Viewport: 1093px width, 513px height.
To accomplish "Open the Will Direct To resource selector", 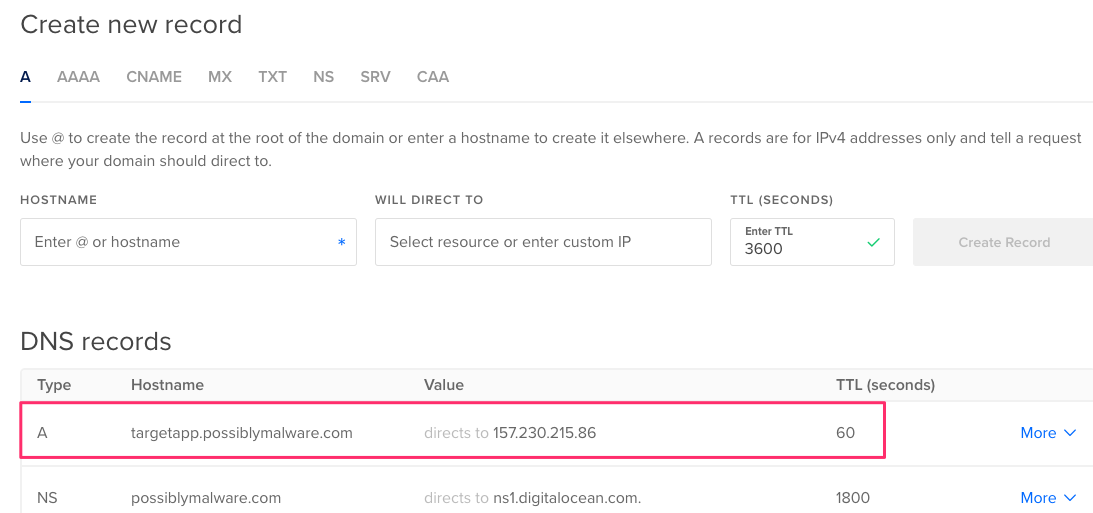I will pyautogui.click(x=543, y=242).
